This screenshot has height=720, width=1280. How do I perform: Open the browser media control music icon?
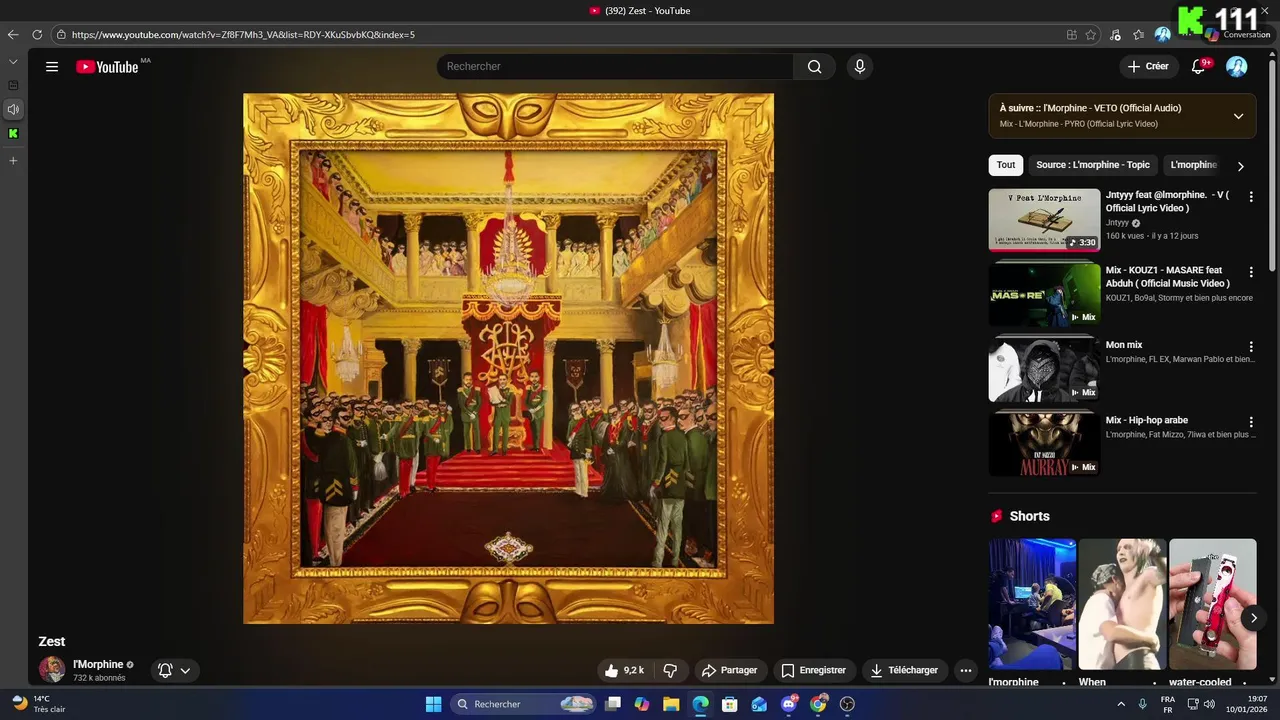(x=1115, y=35)
